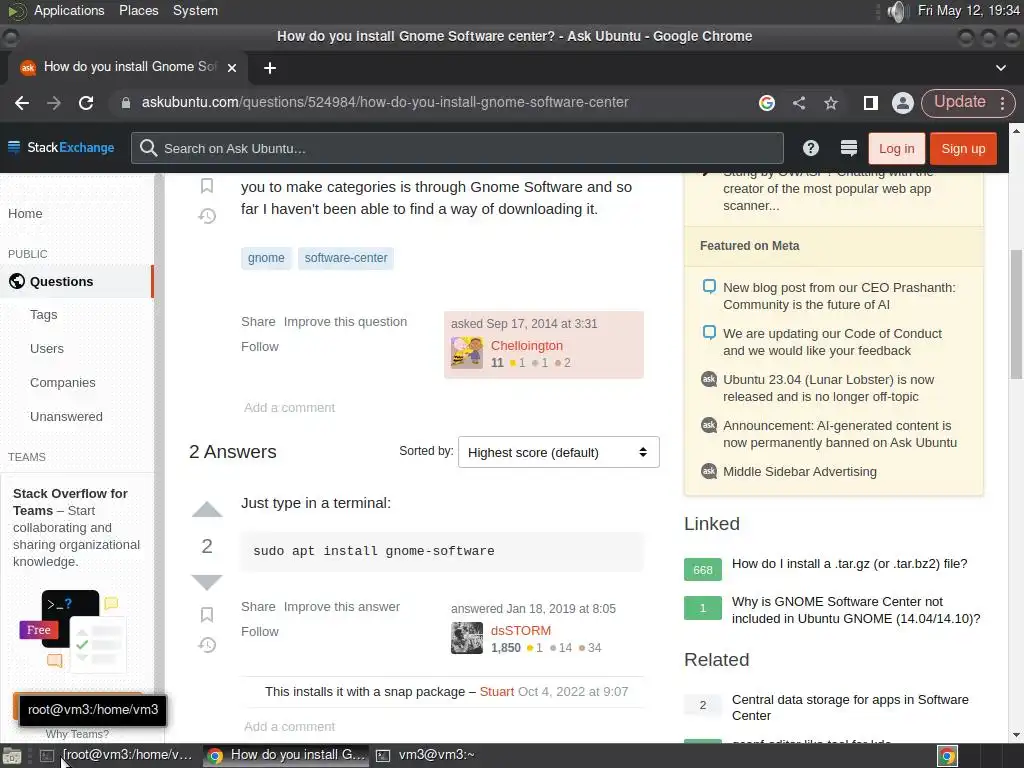This screenshot has width=1024, height=768.
Task: Focus the Search on Ask Ubuntu field
Action: point(457,148)
